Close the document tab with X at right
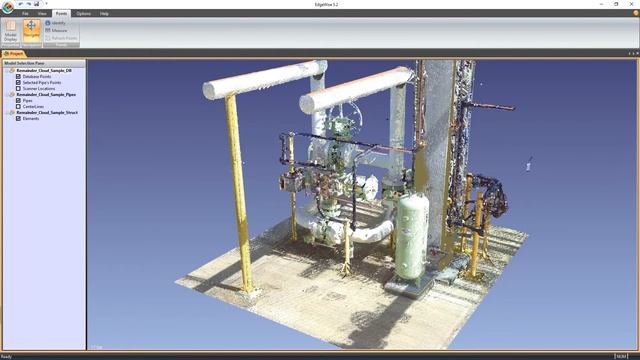The height and width of the screenshot is (360, 640). point(638,53)
